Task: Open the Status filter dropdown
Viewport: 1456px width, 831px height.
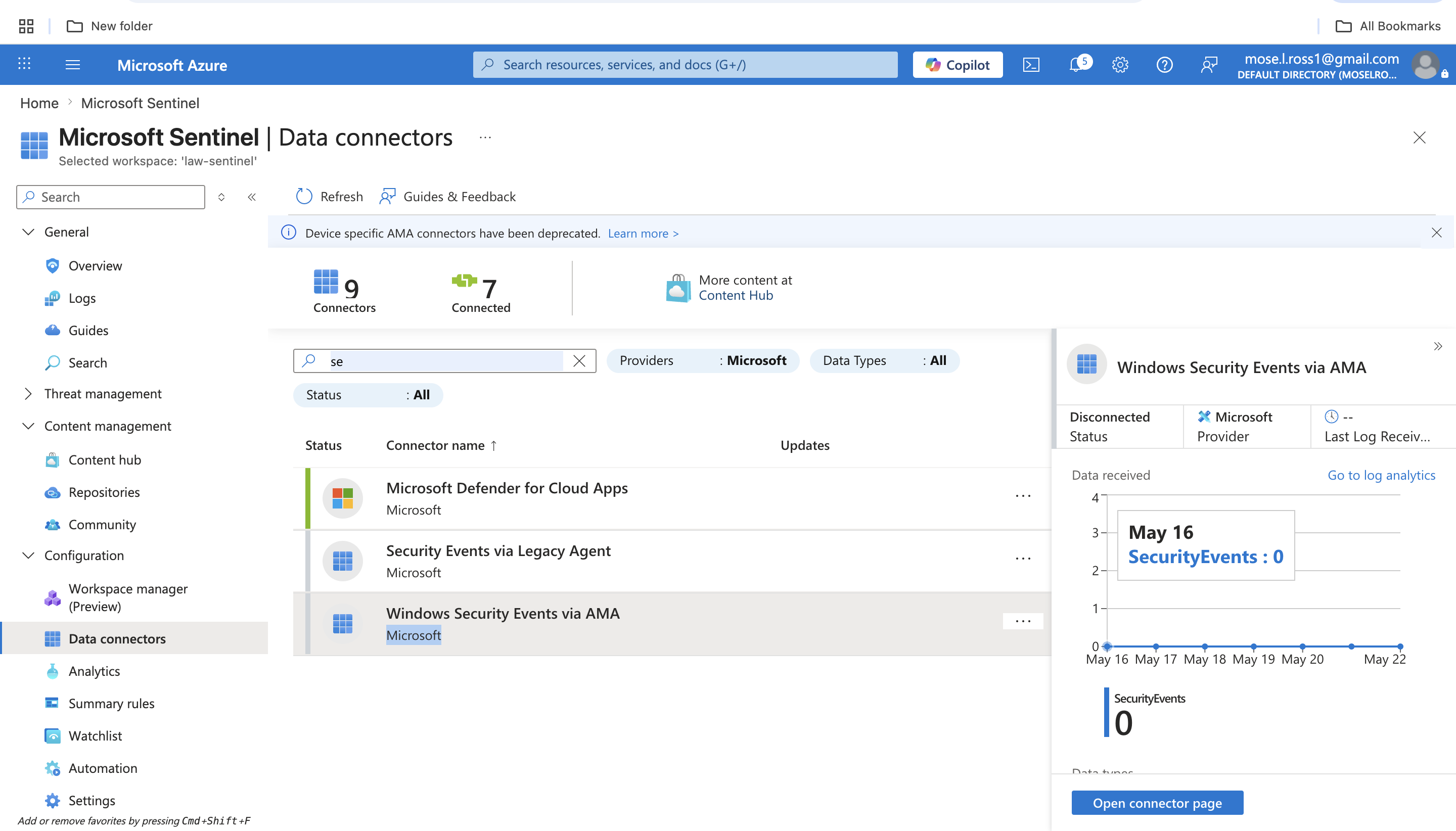Action: coord(368,395)
